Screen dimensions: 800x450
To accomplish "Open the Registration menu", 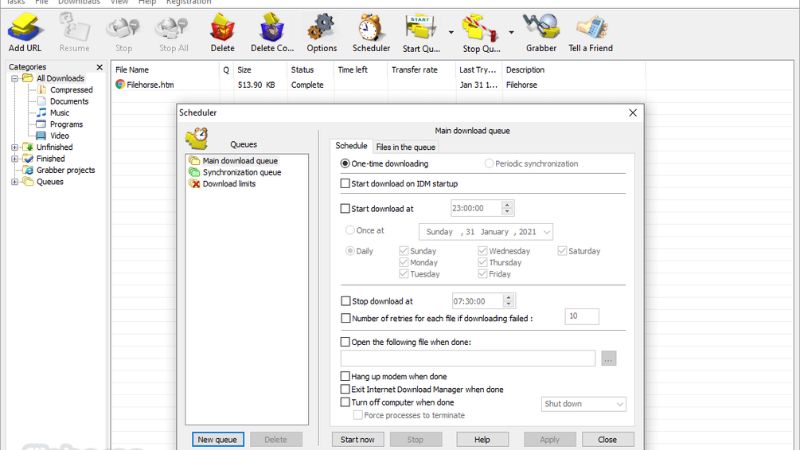I will click(x=188, y=2).
